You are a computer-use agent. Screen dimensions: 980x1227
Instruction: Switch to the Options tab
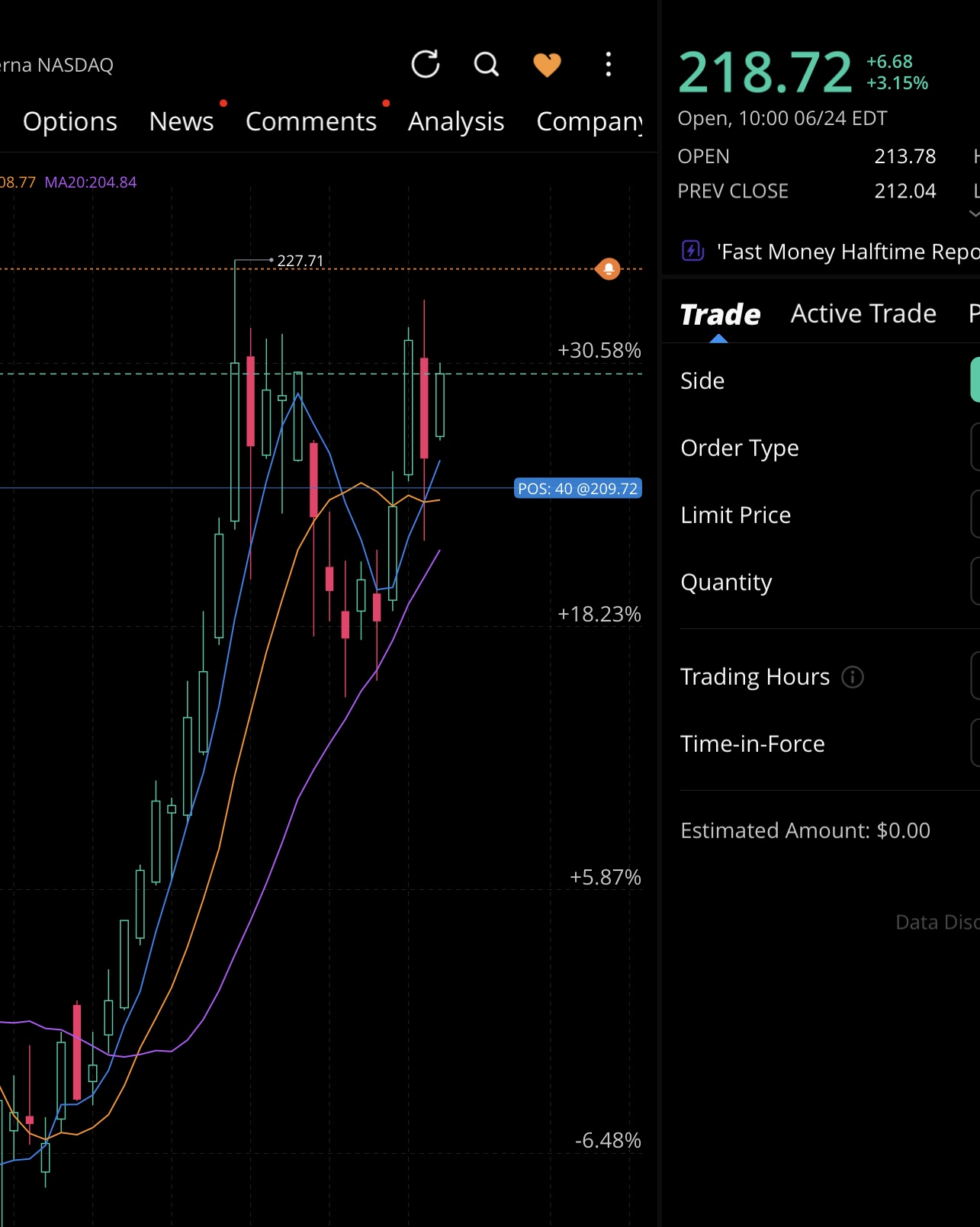coord(70,121)
